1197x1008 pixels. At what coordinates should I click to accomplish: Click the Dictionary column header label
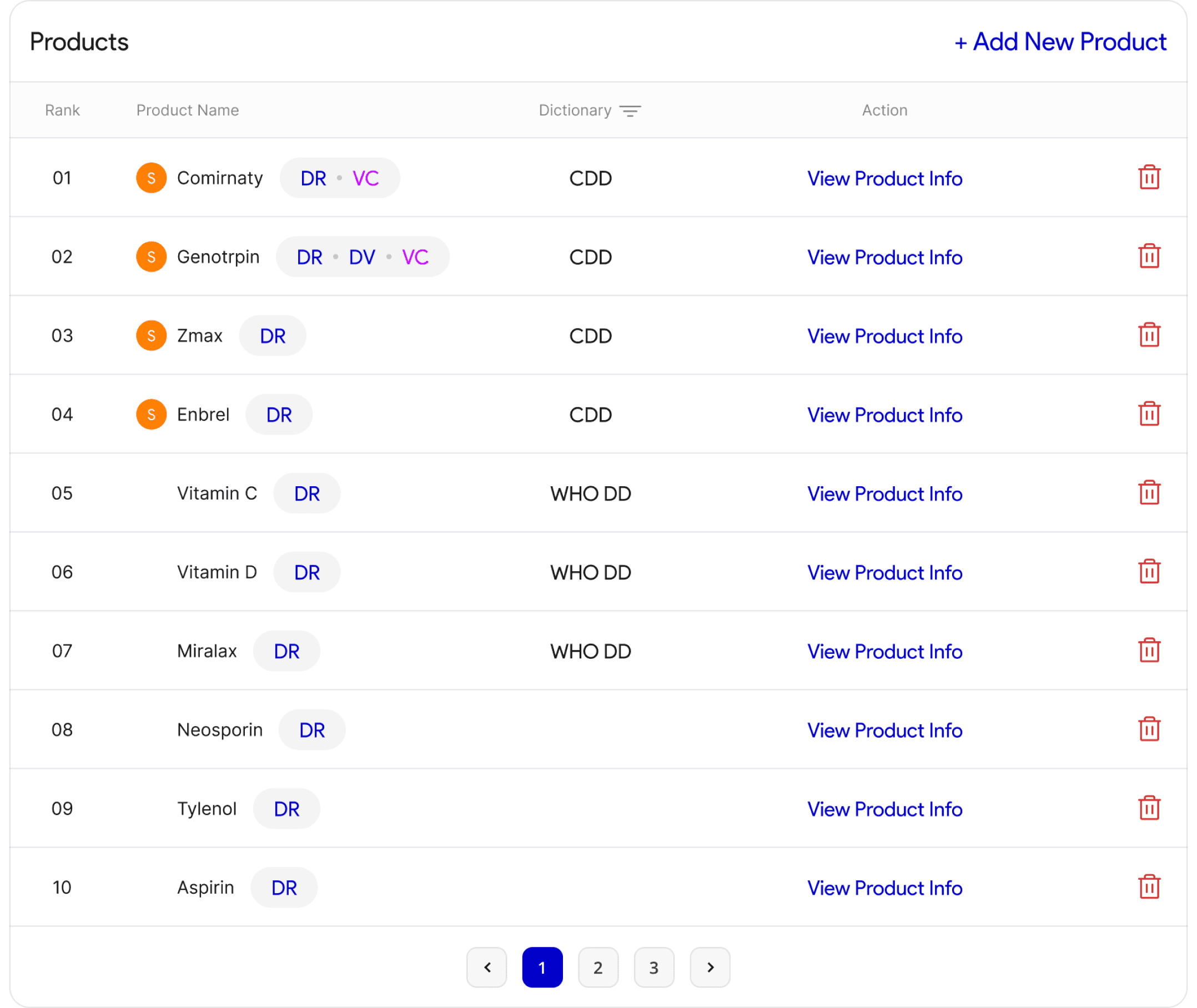575,110
